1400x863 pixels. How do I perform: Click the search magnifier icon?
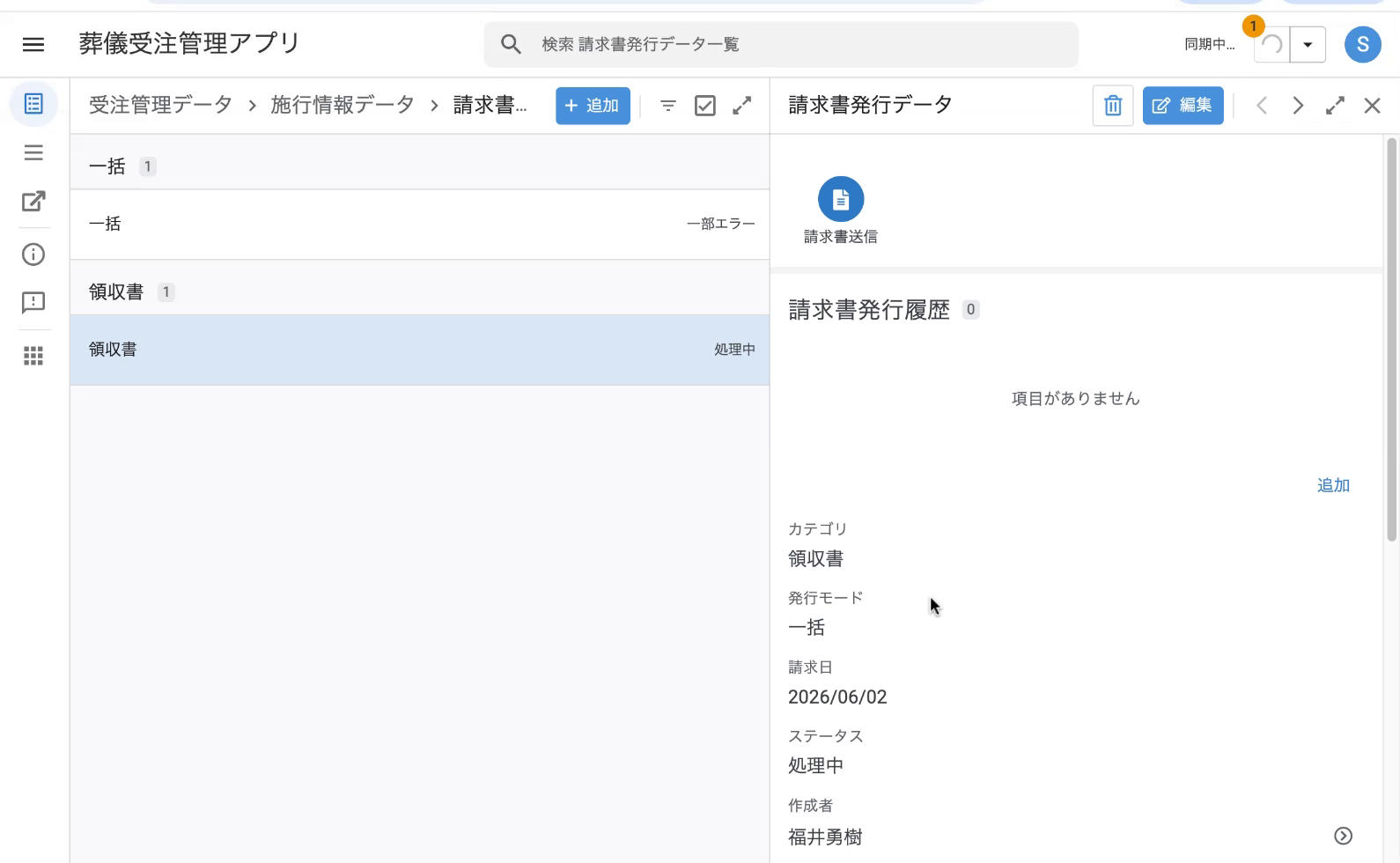[511, 44]
